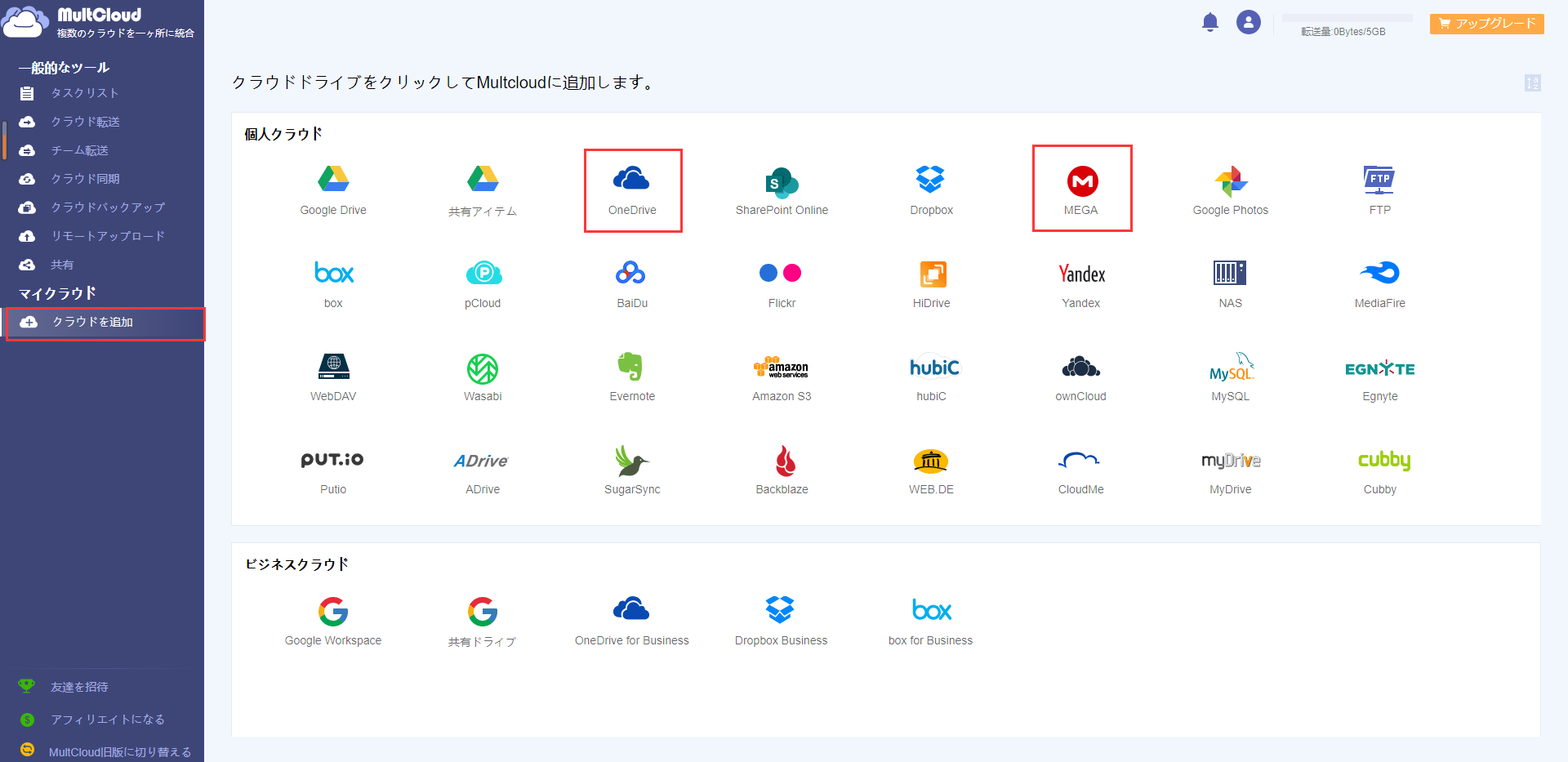Toggle alphabetical sorting of cloud icons

point(1533,83)
